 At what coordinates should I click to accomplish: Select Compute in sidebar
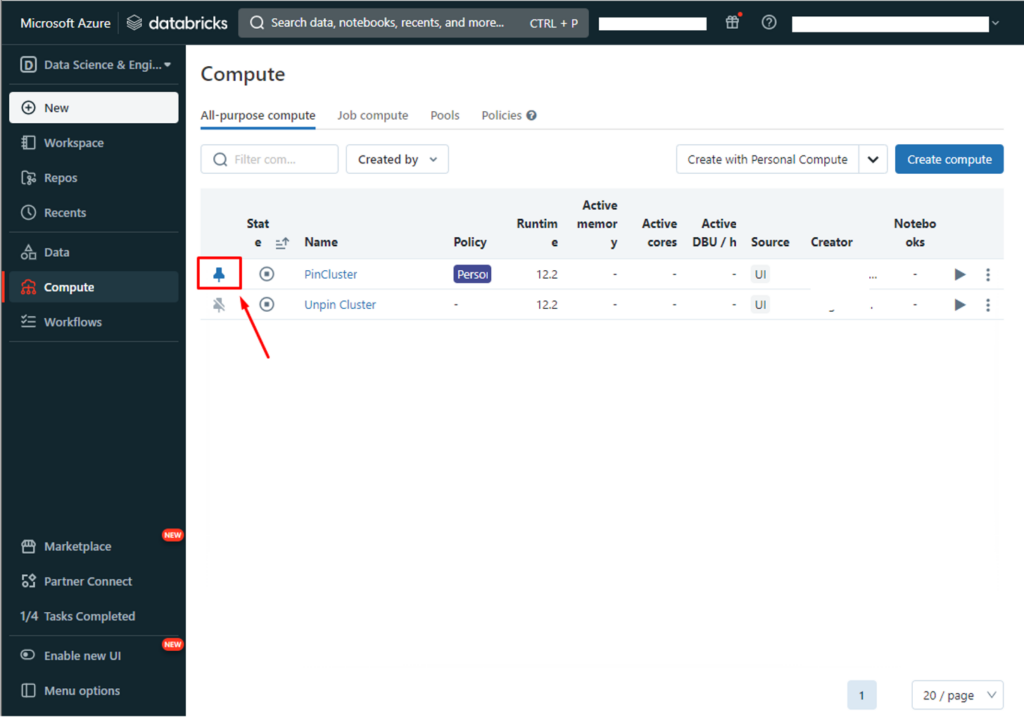[93, 287]
